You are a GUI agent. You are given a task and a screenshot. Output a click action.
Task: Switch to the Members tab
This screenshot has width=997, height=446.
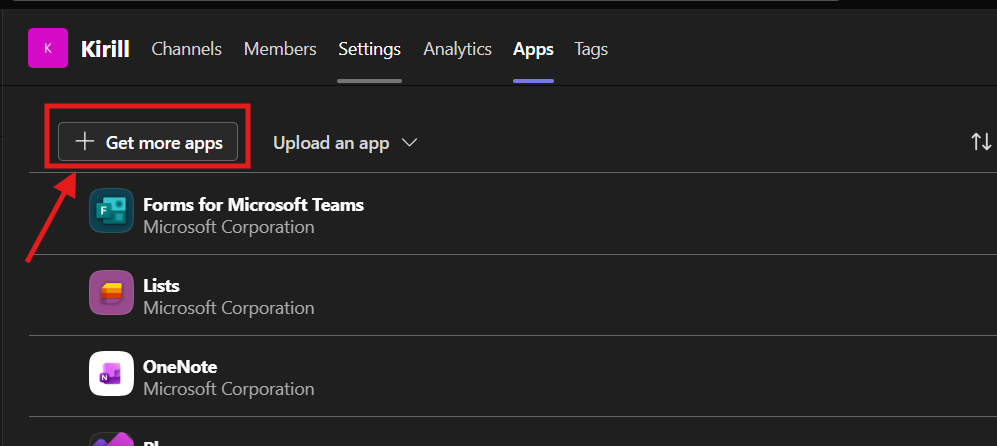coord(280,49)
